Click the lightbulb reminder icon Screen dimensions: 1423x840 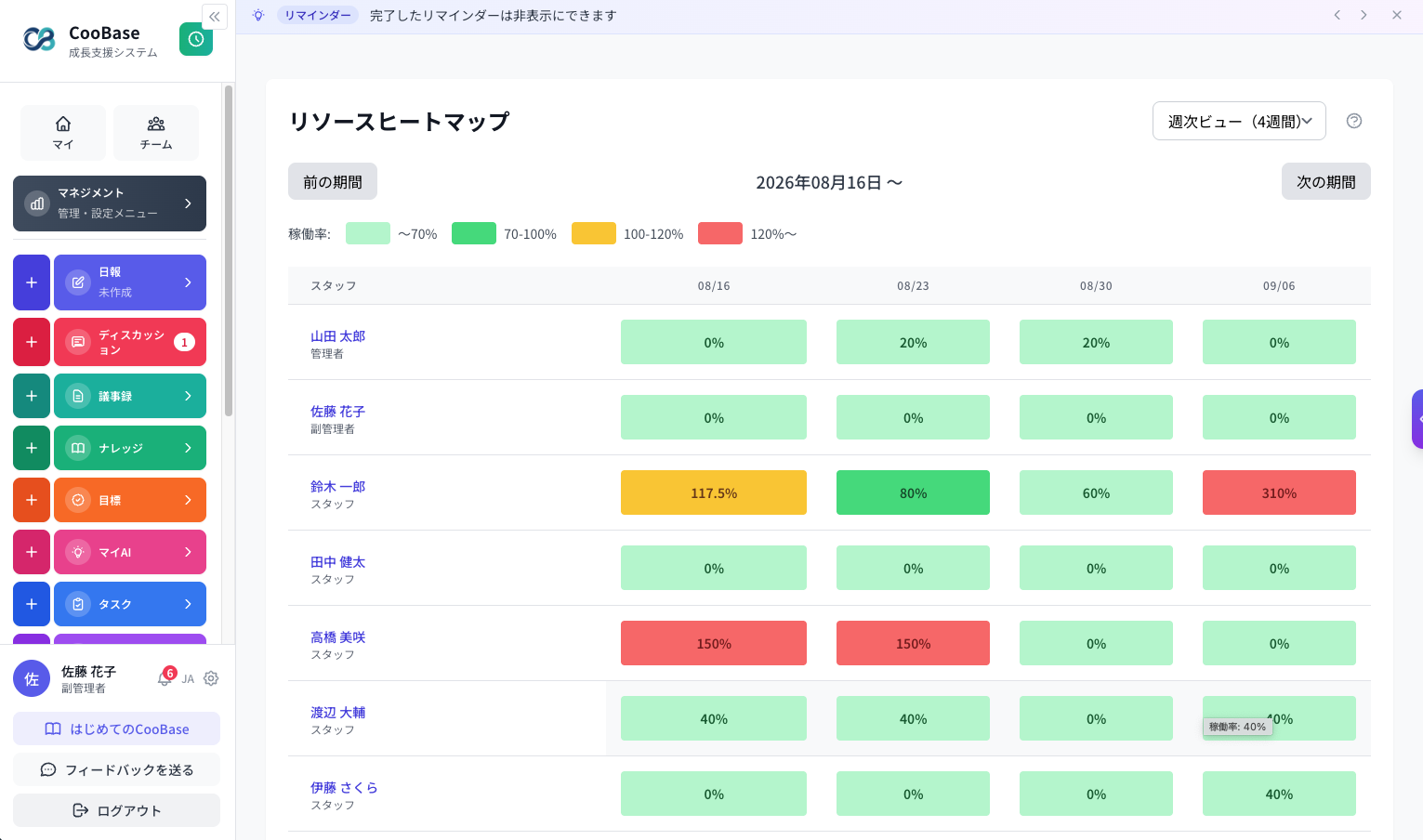click(258, 15)
